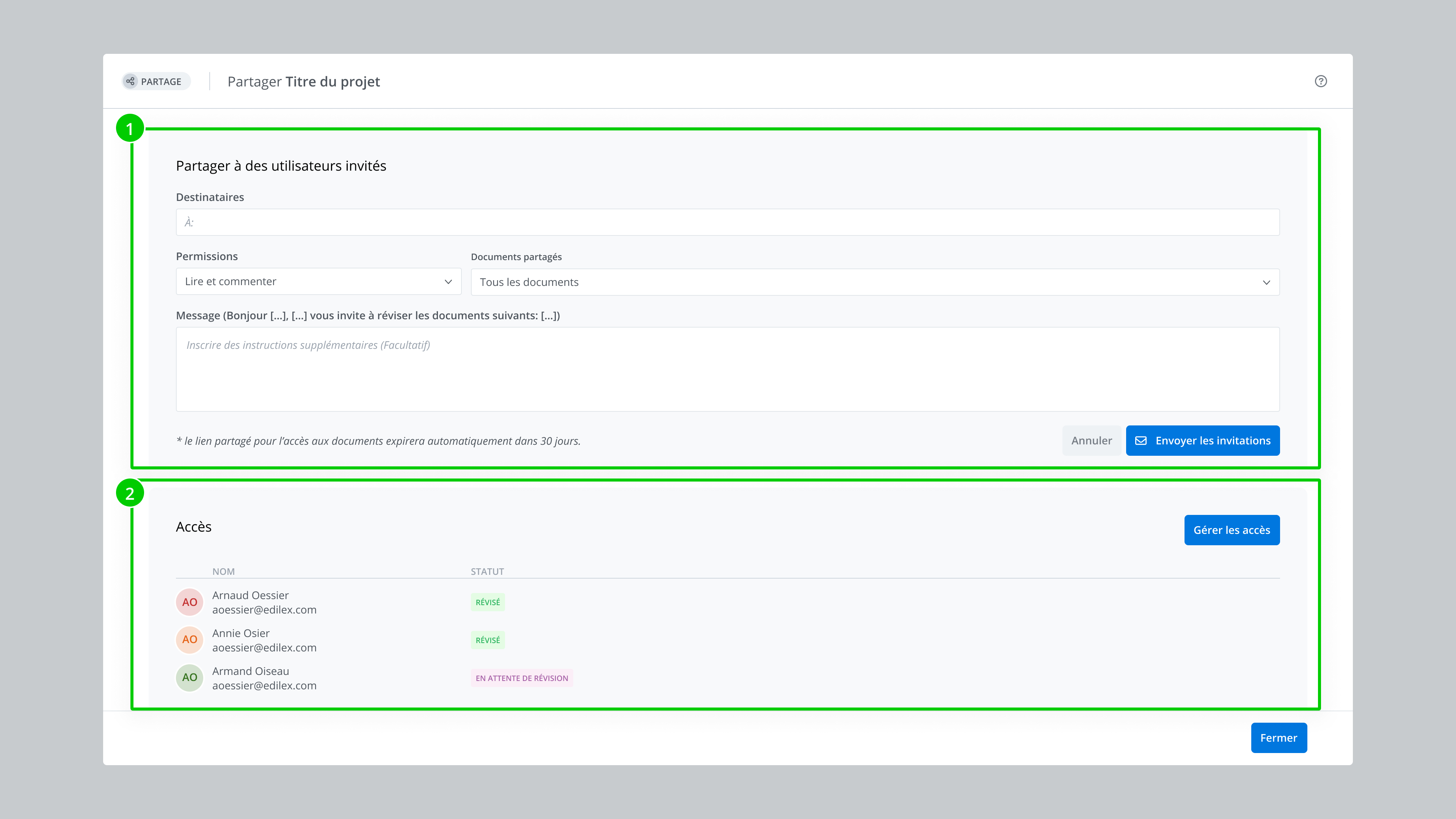Click into the message instructions textarea

point(727,369)
